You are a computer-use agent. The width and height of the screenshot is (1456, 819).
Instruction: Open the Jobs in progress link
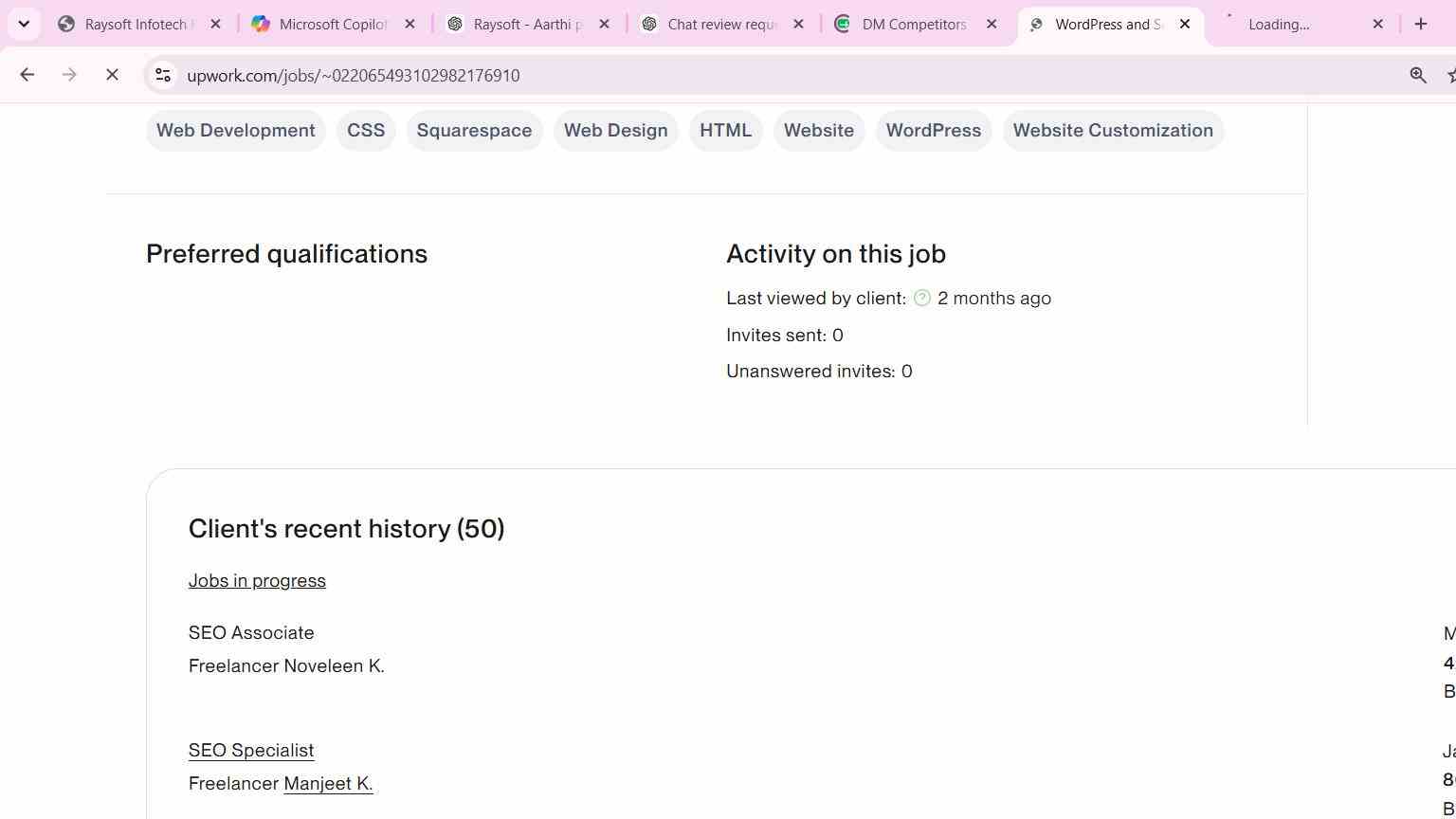pos(257,581)
